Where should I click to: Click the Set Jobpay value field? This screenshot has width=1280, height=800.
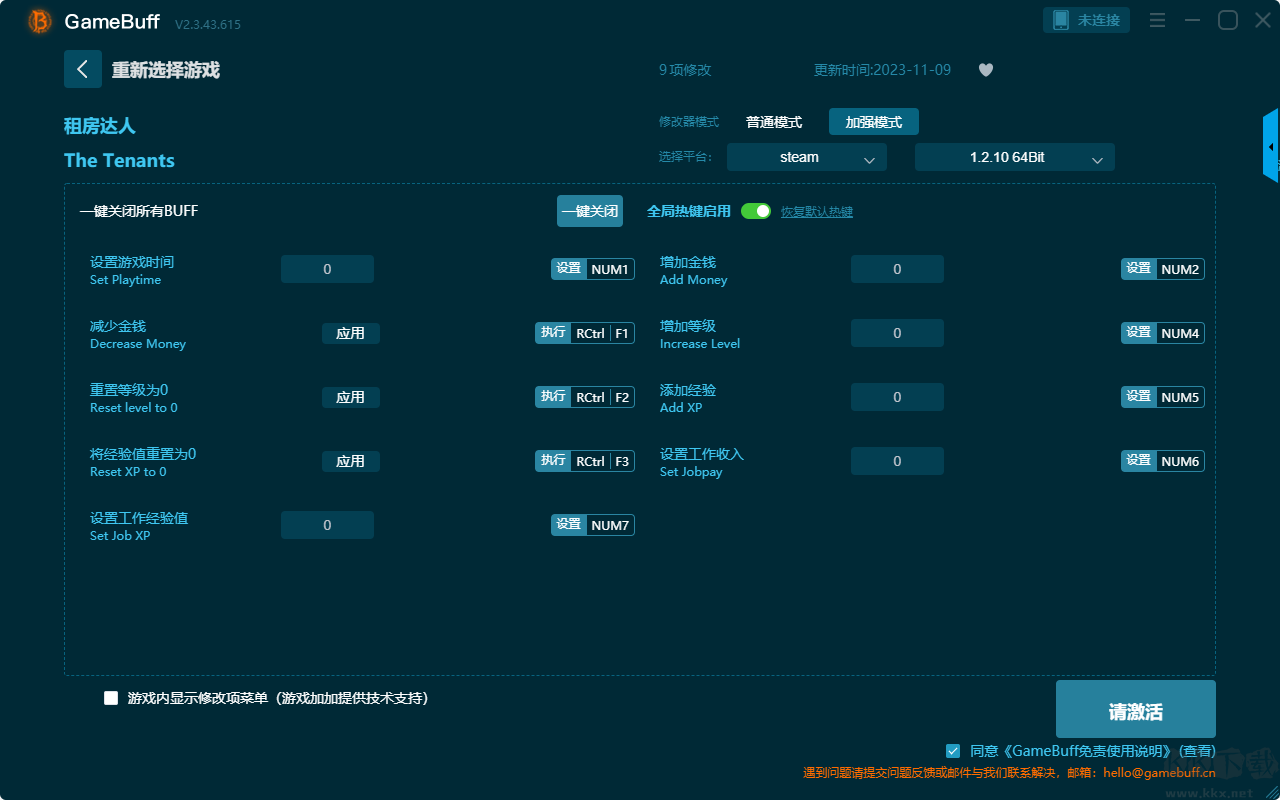pos(897,461)
